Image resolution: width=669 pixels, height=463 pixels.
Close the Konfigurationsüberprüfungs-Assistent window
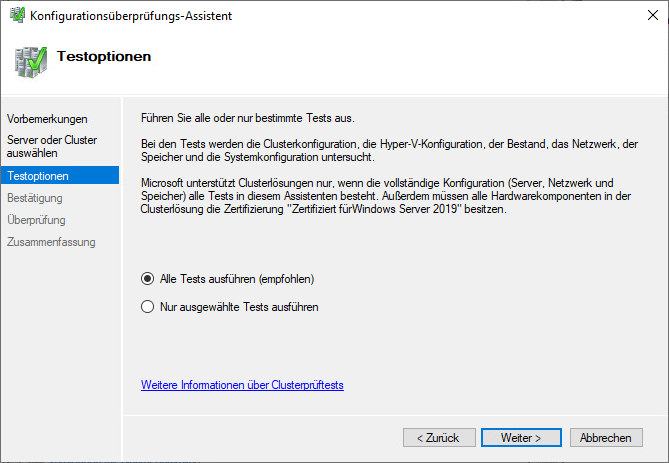coord(645,15)
